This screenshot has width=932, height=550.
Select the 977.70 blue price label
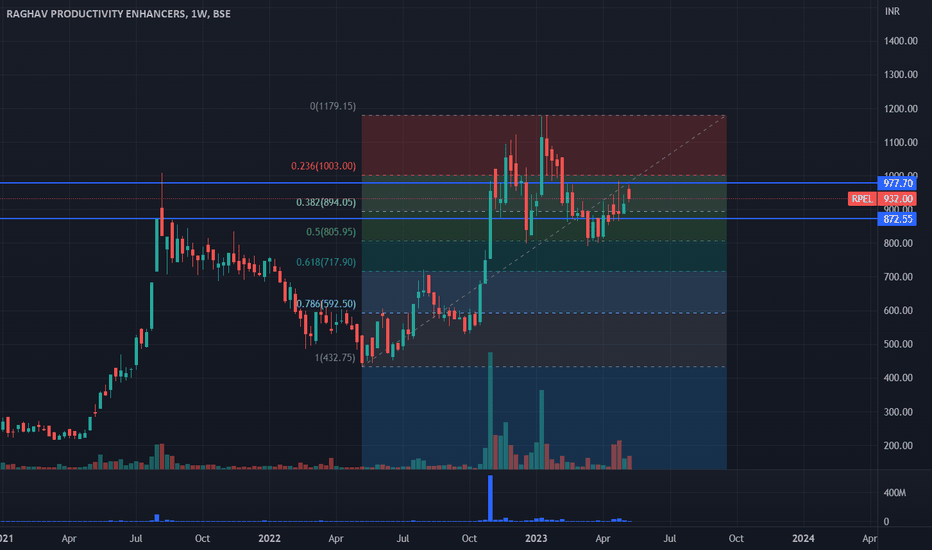click(x=897, y=183)
